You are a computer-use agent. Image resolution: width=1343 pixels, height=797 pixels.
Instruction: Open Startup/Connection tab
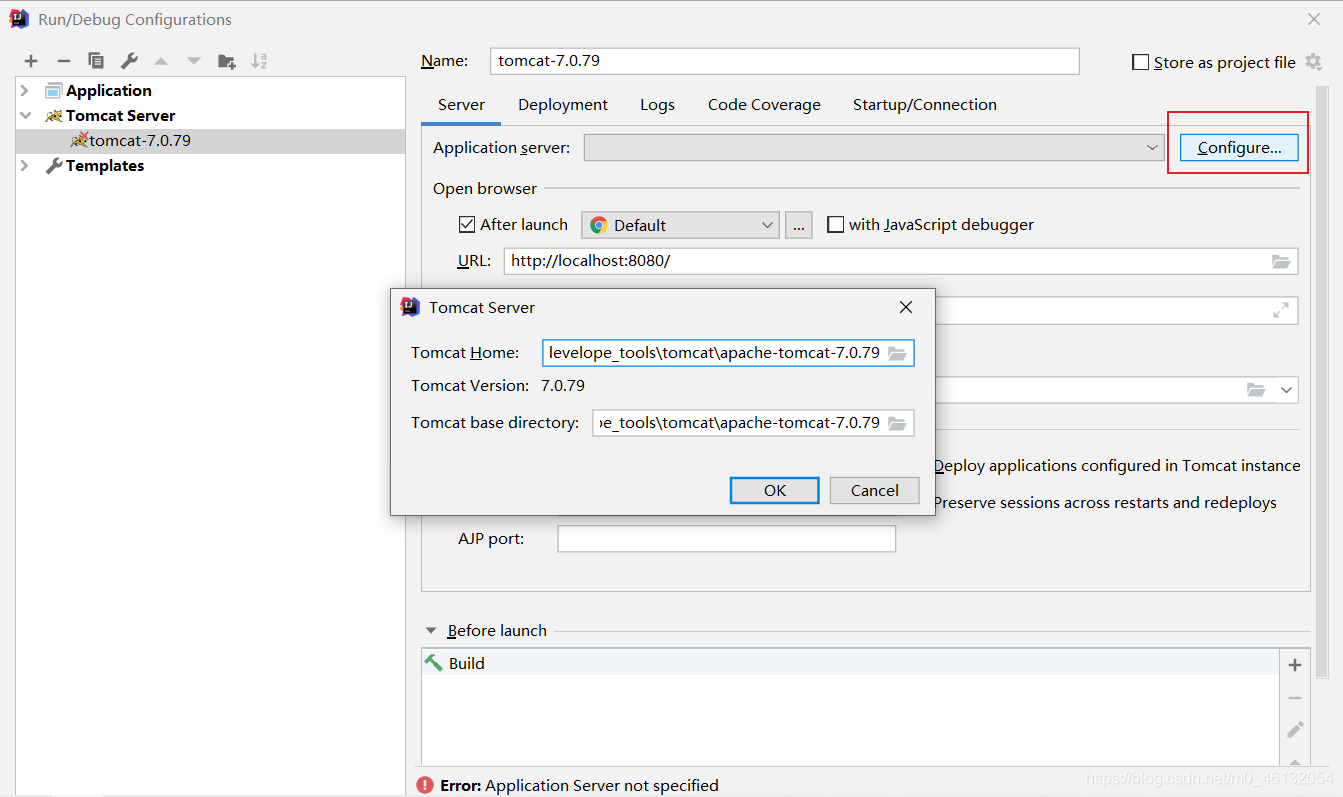coord(925,105)
